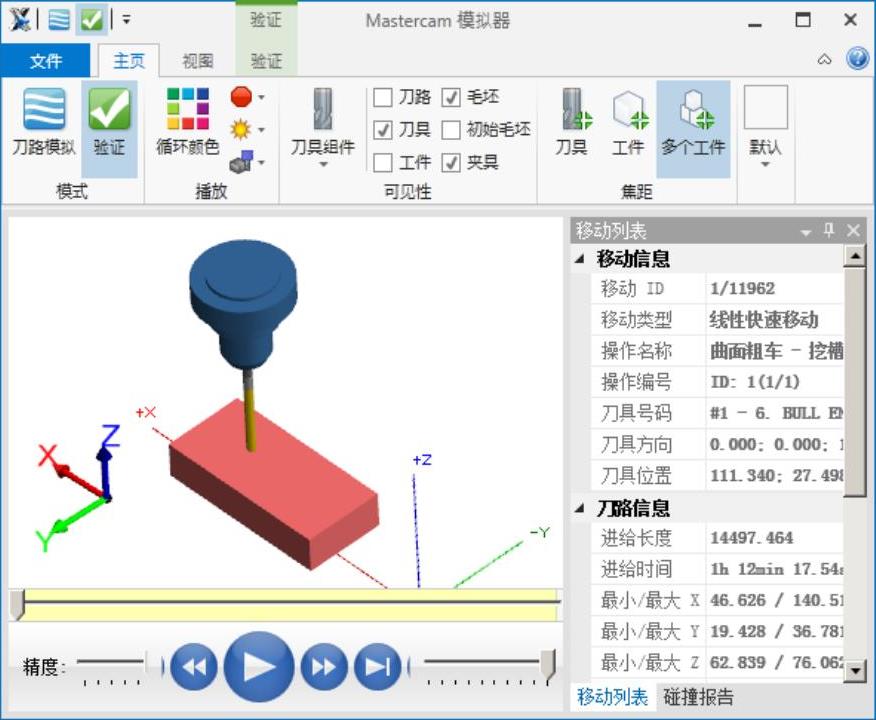Select the 操作编号 value ID: 1(1/1)

(x=755, y=382)
